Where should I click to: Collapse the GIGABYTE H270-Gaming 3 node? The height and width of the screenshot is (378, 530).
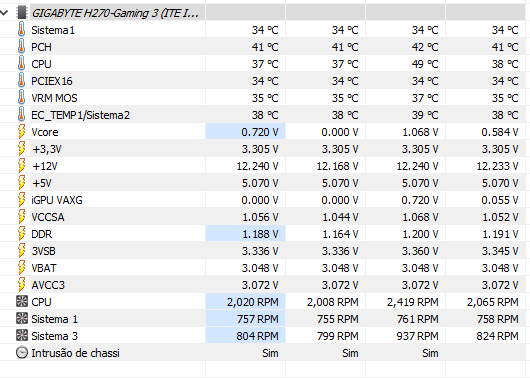coord(4,13)
